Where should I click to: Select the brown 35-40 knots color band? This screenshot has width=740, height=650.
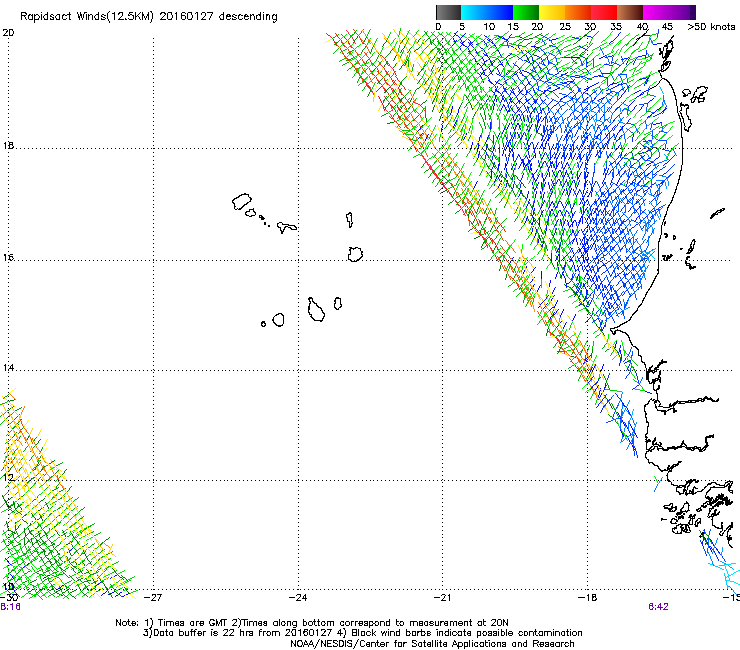point(630,12)
